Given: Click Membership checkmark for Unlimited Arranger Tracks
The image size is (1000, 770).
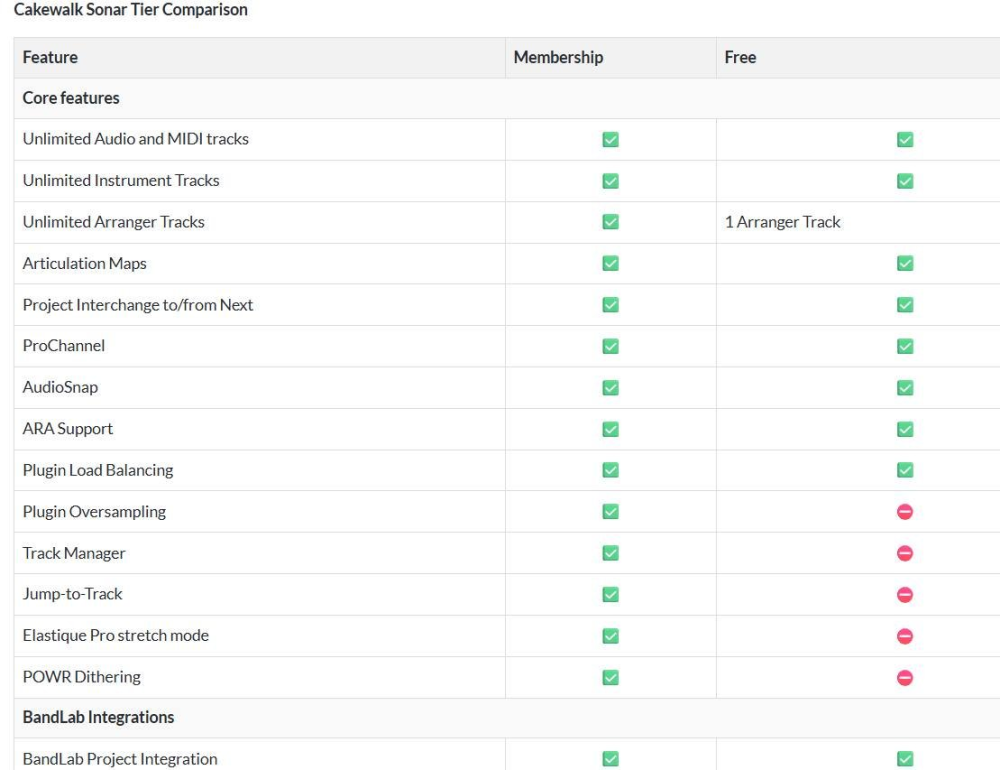Looking at the screenshot, I should tap(610, 222).
